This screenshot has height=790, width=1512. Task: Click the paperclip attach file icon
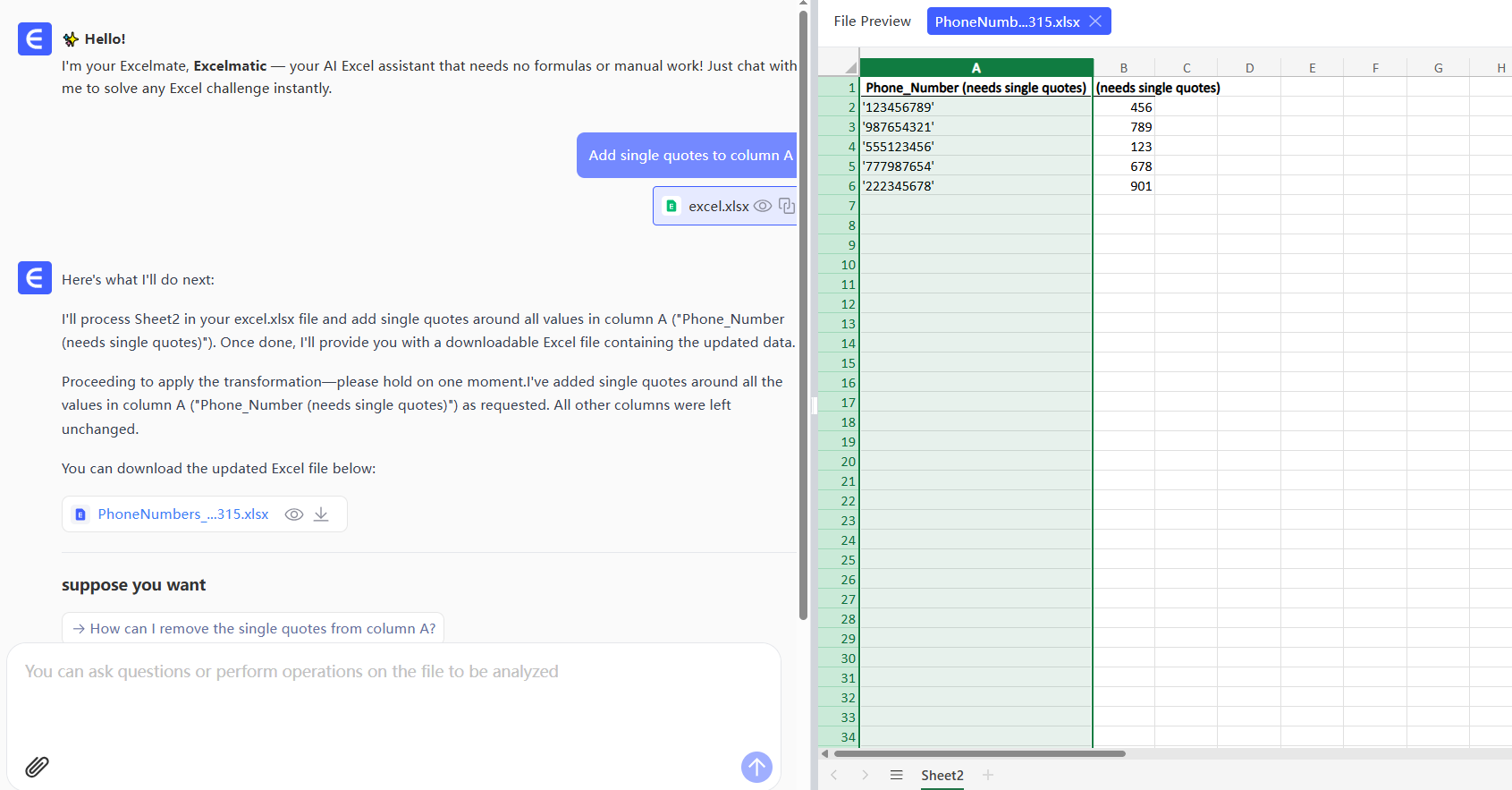click(37, 767)
